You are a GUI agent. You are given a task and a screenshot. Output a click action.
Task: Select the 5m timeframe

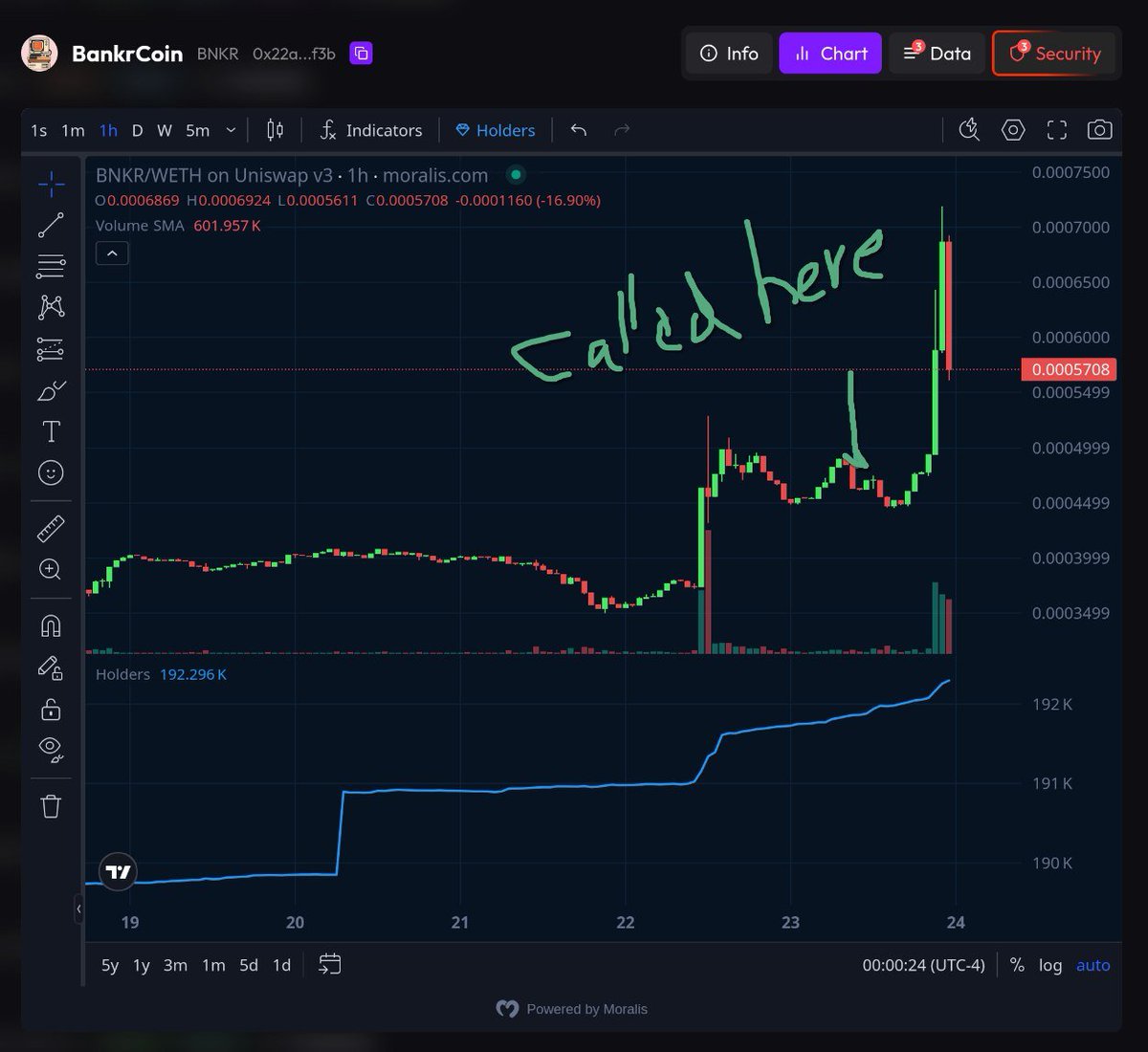(197, 130)
